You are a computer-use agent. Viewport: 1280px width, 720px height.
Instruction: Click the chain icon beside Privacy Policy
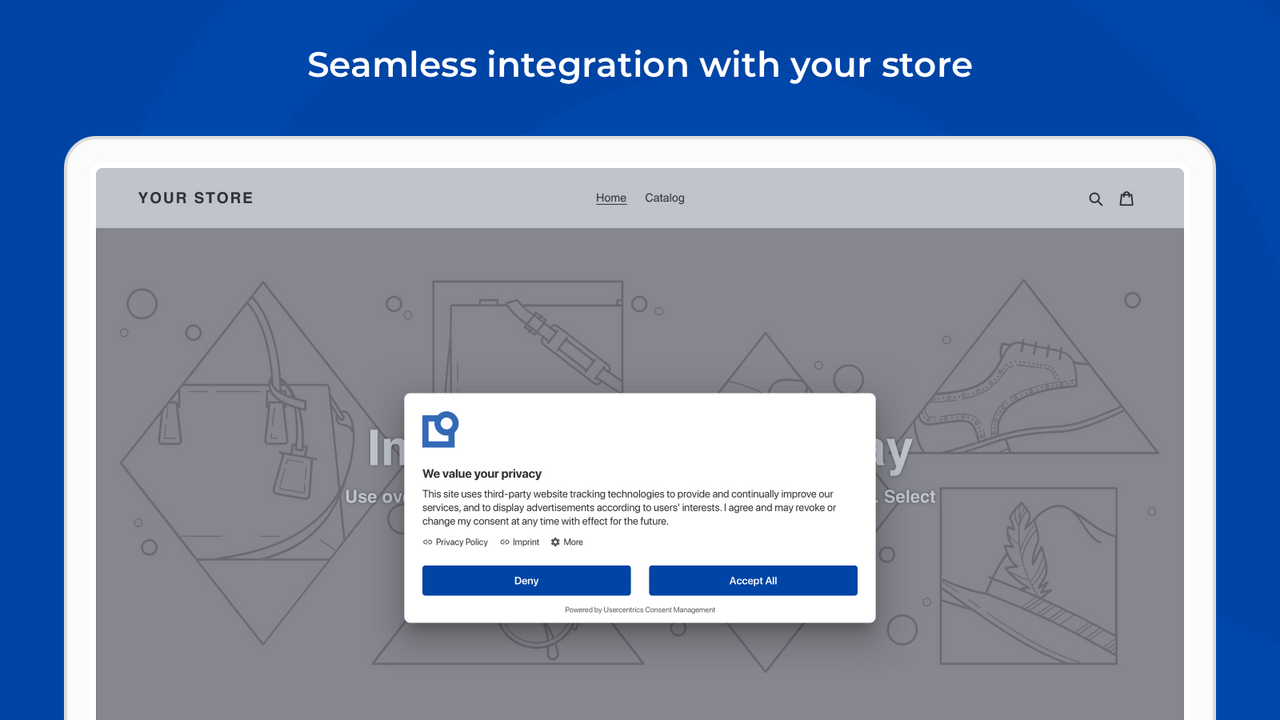click(x=427, y=542)
